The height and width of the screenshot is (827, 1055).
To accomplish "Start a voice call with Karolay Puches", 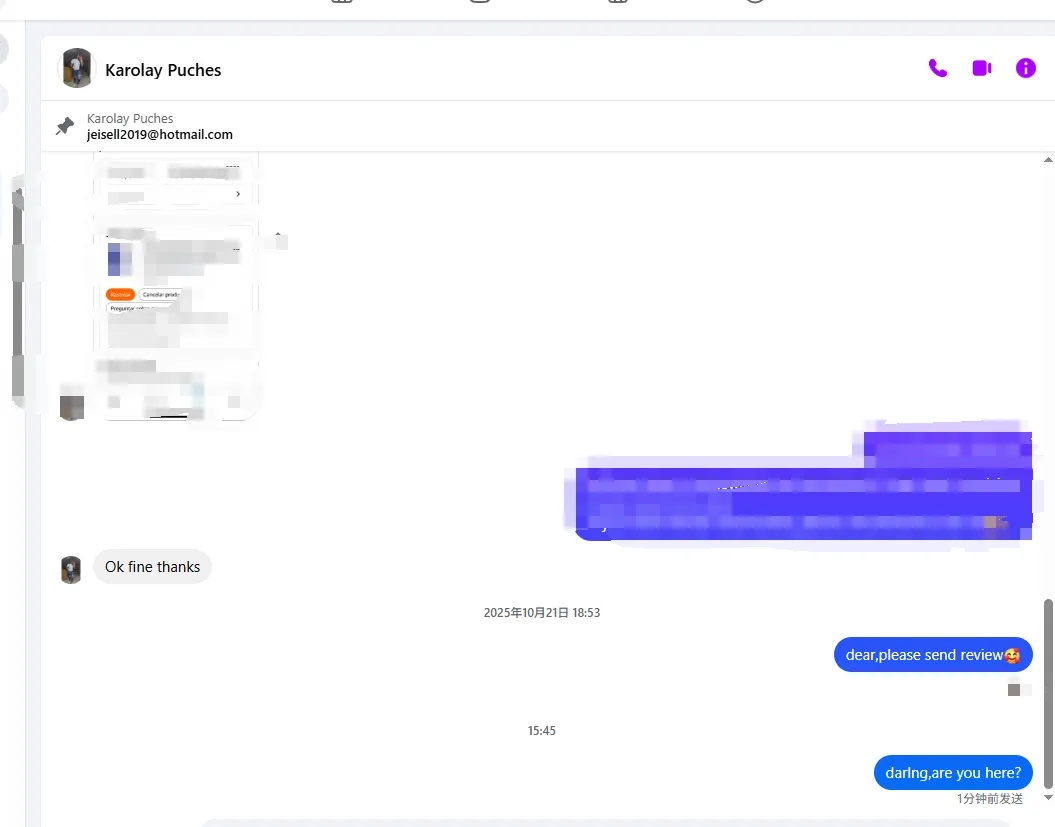I will click(937, 68).
